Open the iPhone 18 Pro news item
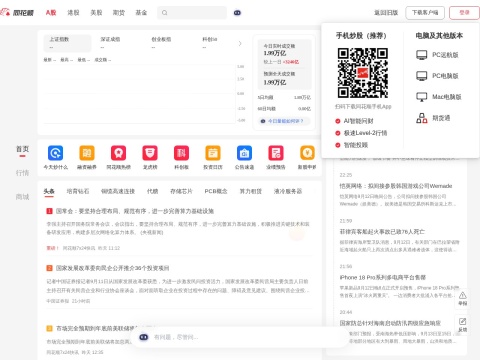 click(x=383, y=277)
